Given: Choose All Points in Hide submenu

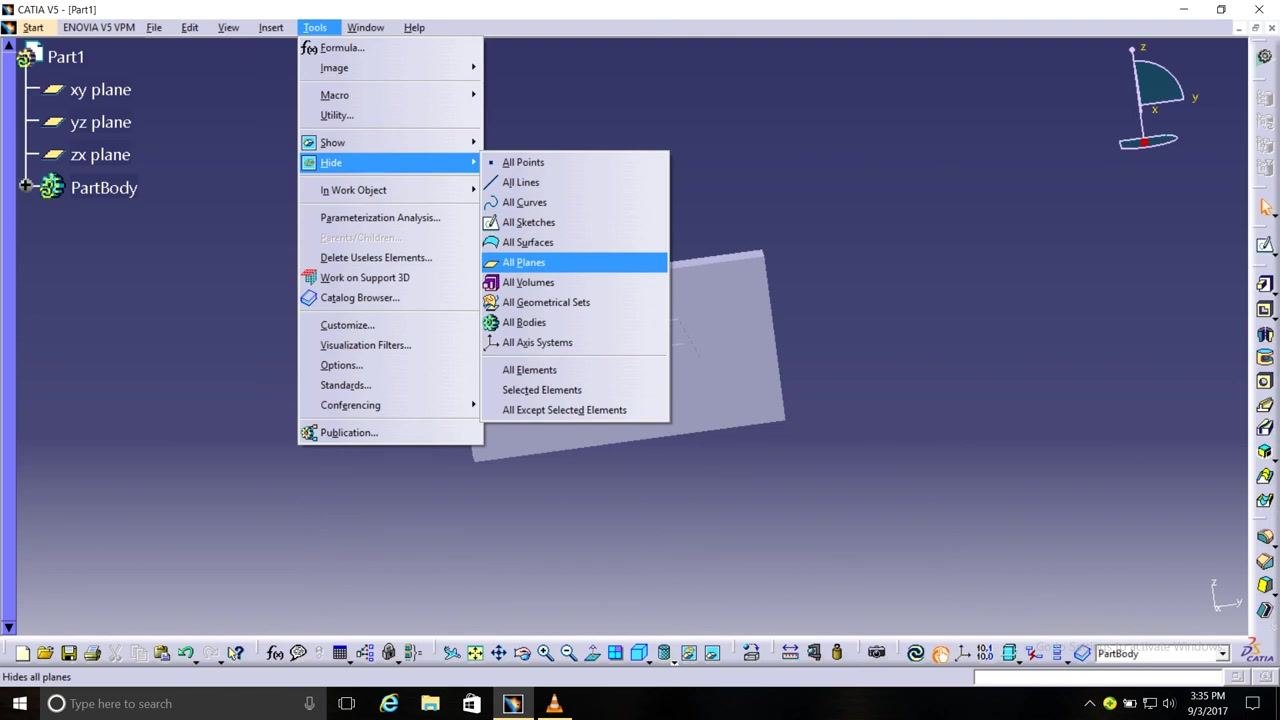Looking at the screenshot, I should 575,162.
